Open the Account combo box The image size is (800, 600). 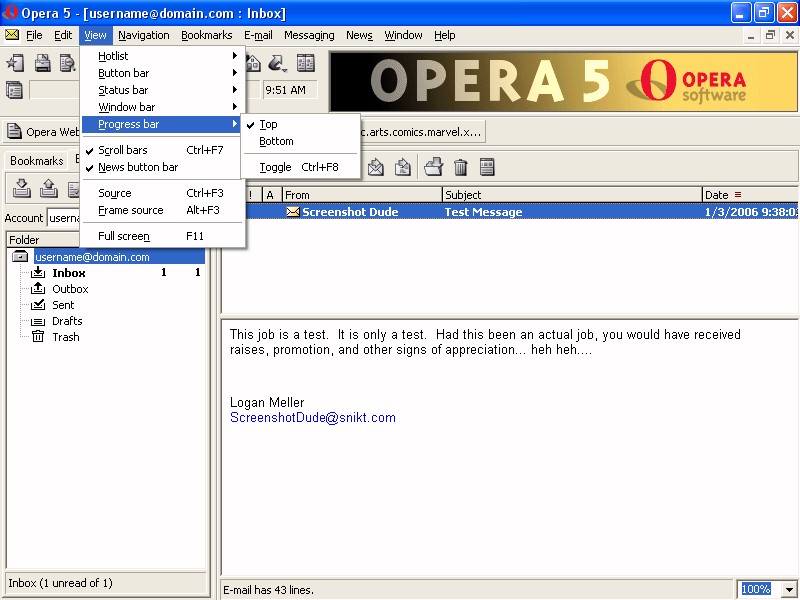tap(64, 218)
